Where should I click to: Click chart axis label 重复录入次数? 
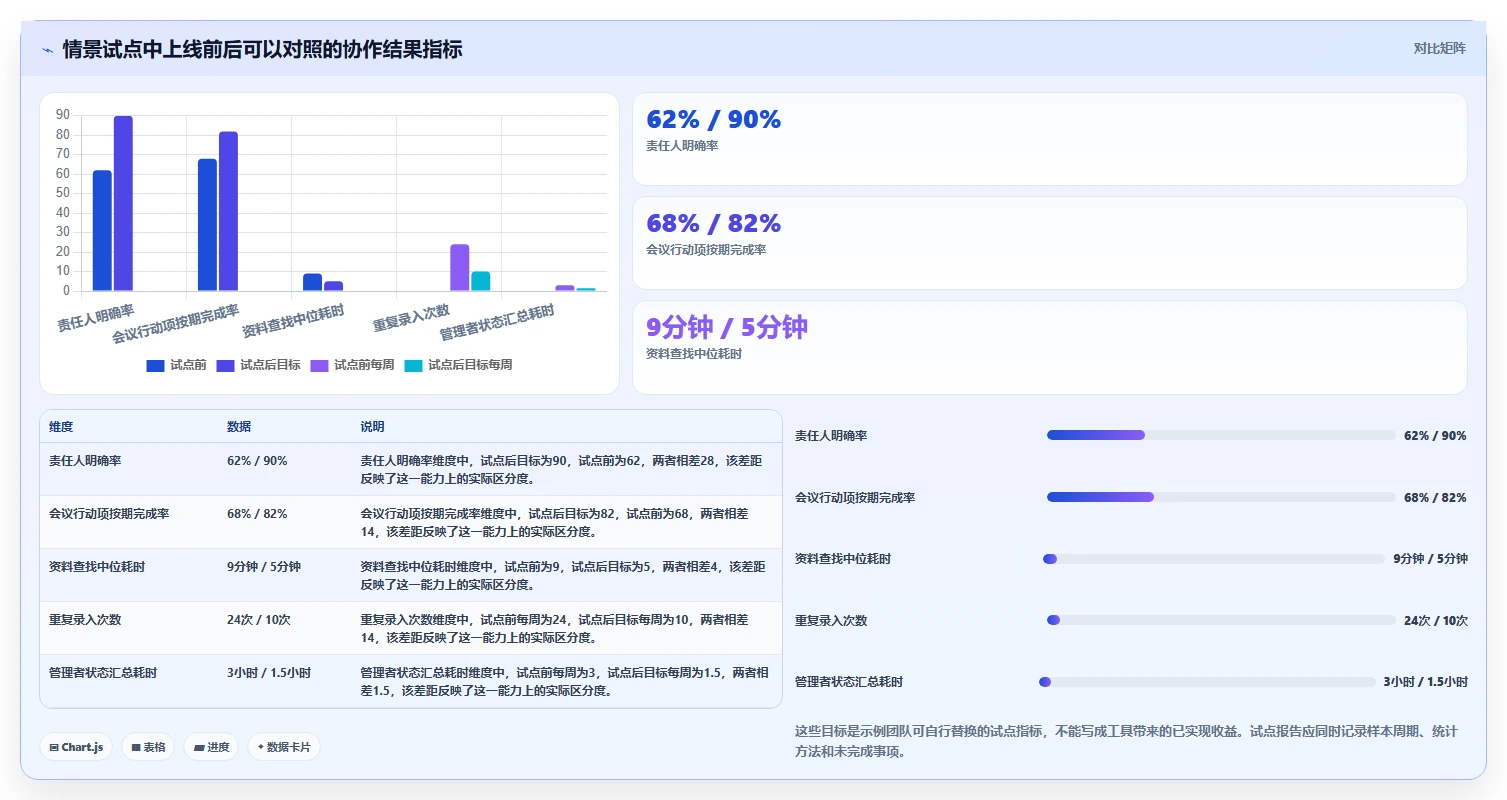[x=411, y=318]
